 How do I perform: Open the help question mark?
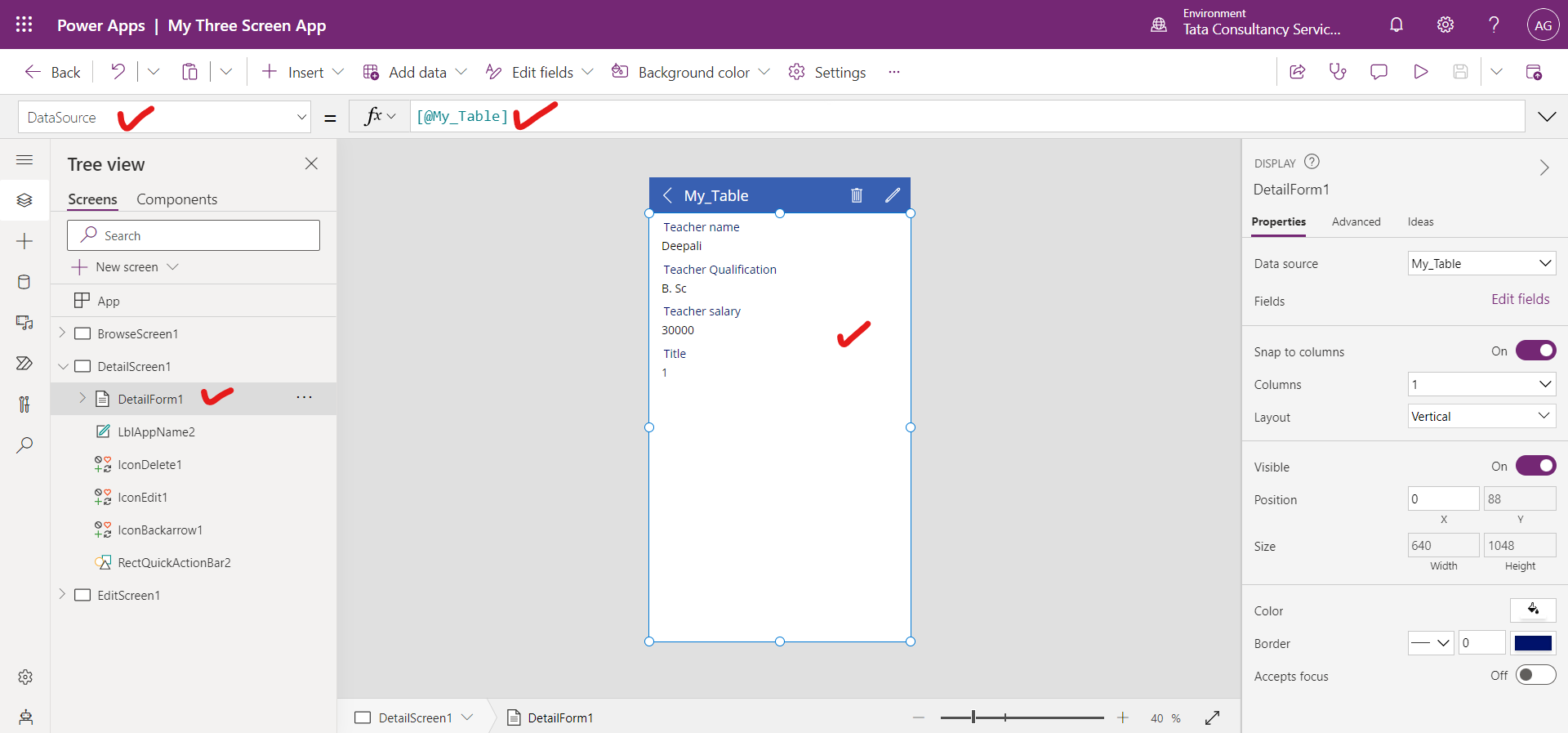click(1494, 25)
